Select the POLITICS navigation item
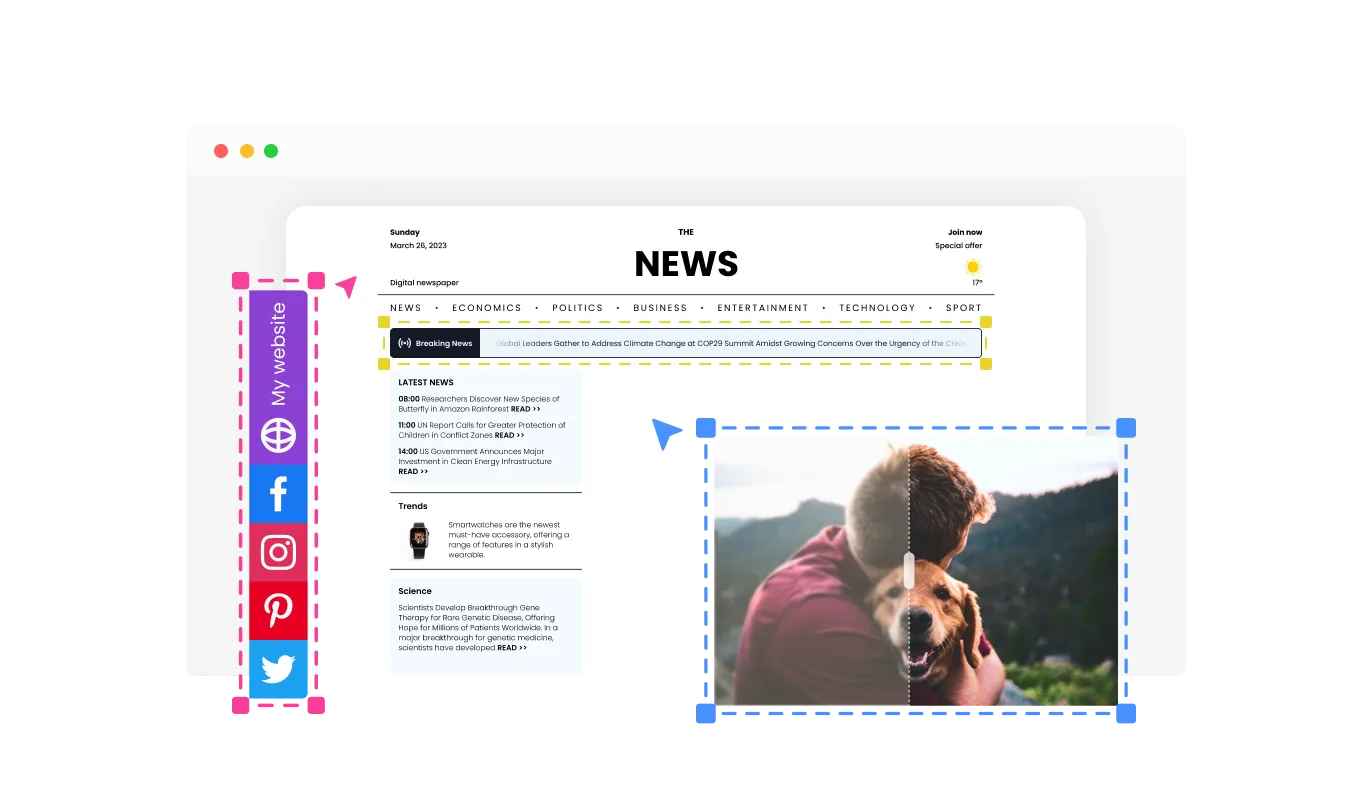This screenshot has width=1370, height=800. (577, 308)
